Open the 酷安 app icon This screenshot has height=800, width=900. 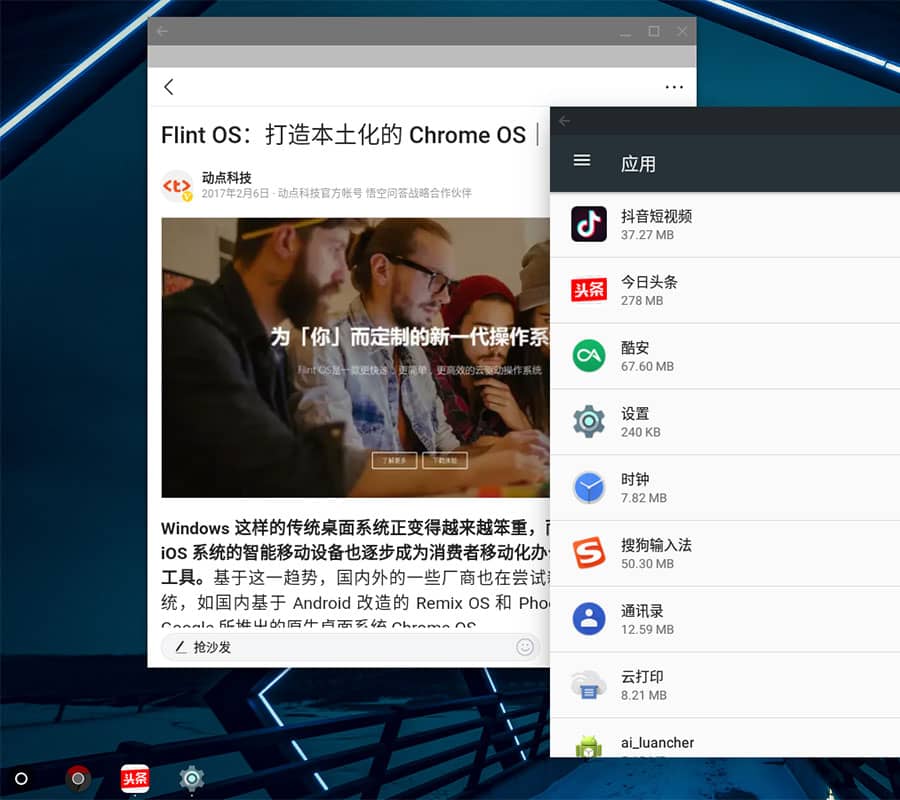click(x=588, y=355)
